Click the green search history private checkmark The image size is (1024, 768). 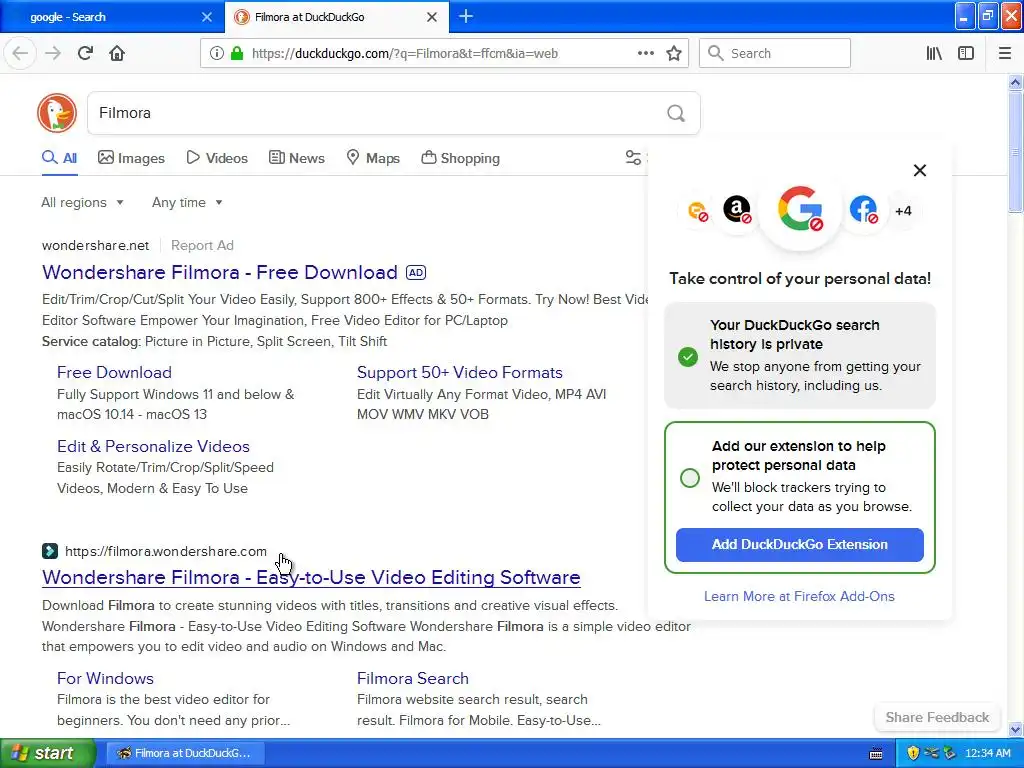pos(688,357)
